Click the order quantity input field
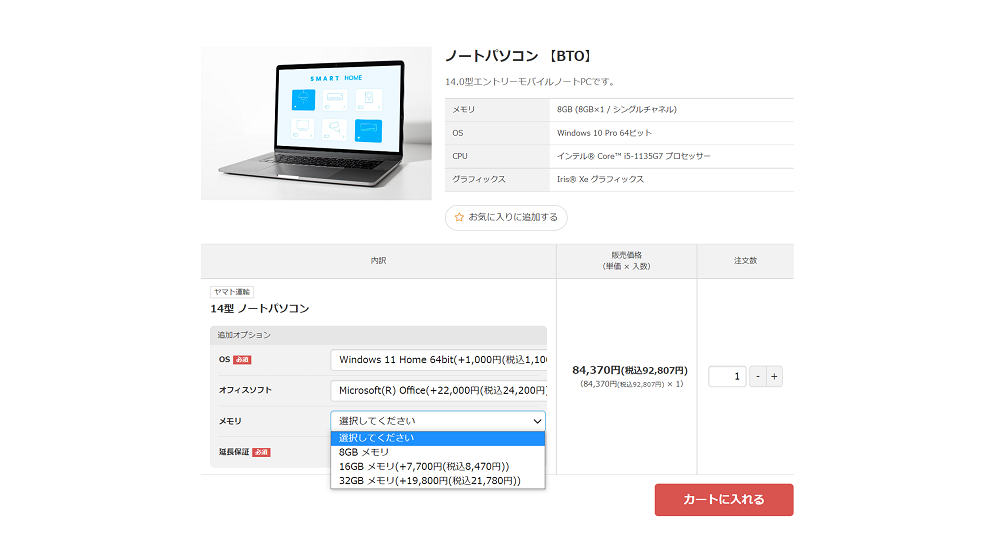 coord(727,376)
